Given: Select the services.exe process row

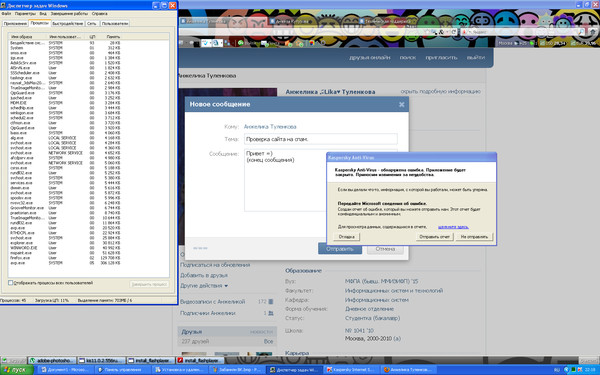Looking at the screenshot, I should click(x=65, y=183).
